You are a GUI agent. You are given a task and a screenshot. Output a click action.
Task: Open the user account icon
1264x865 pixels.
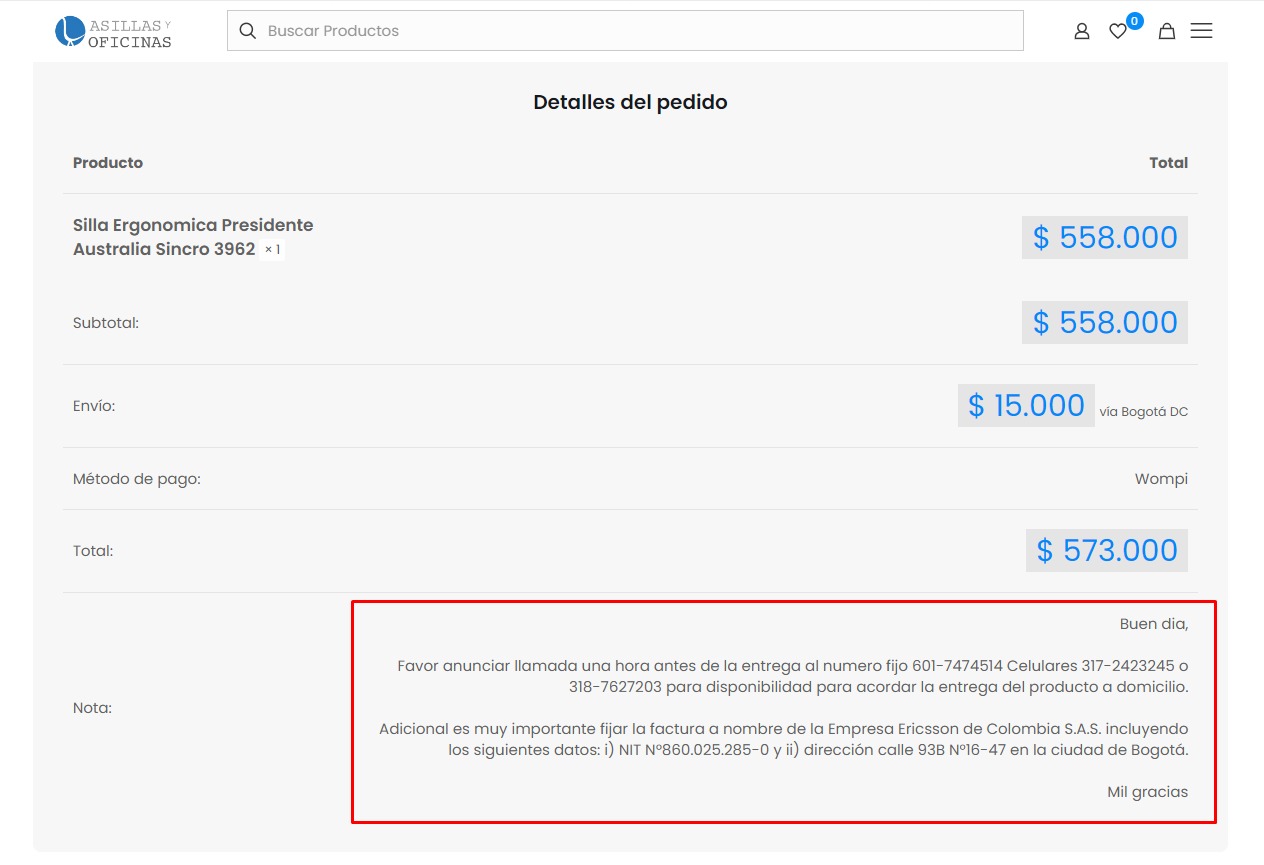pos(1081,31)
